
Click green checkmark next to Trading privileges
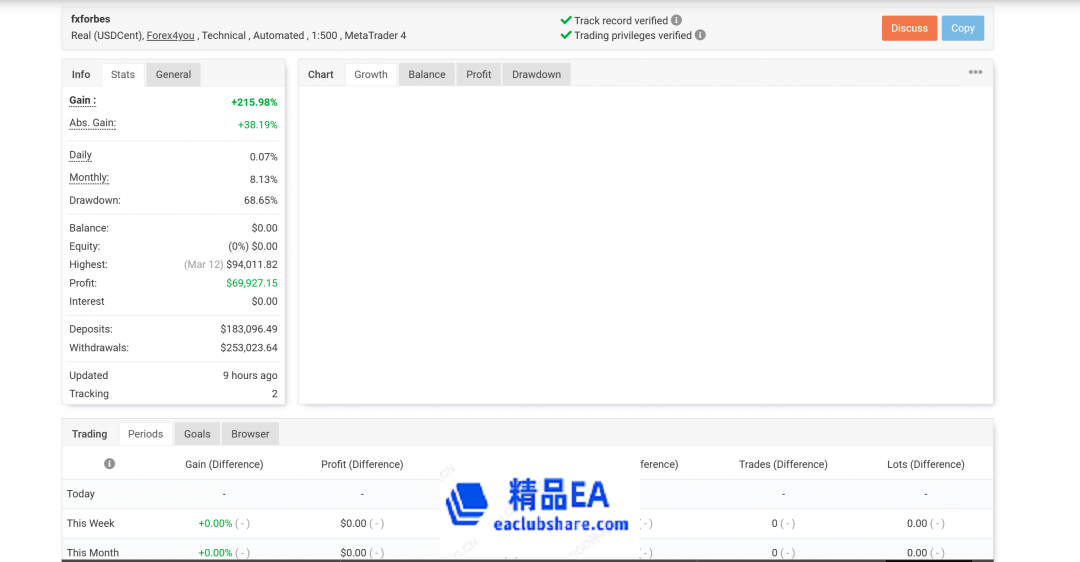(x=566, y=35)
